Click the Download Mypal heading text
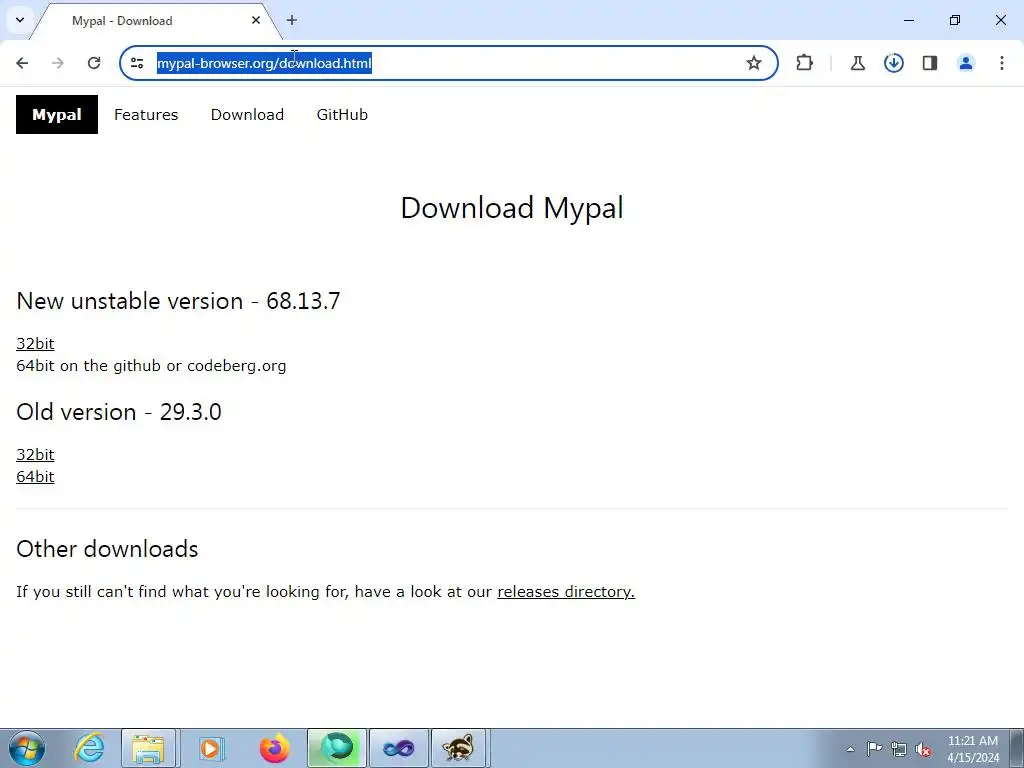 coord(512,208)
